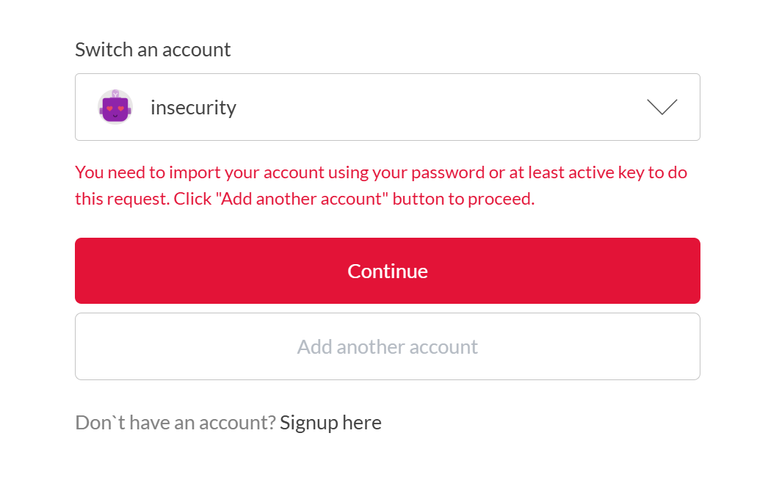This screenshot has height=485, width=768.
Task: Click the white Continue label text
Action: pyautogui.click(x=387, y=271)
